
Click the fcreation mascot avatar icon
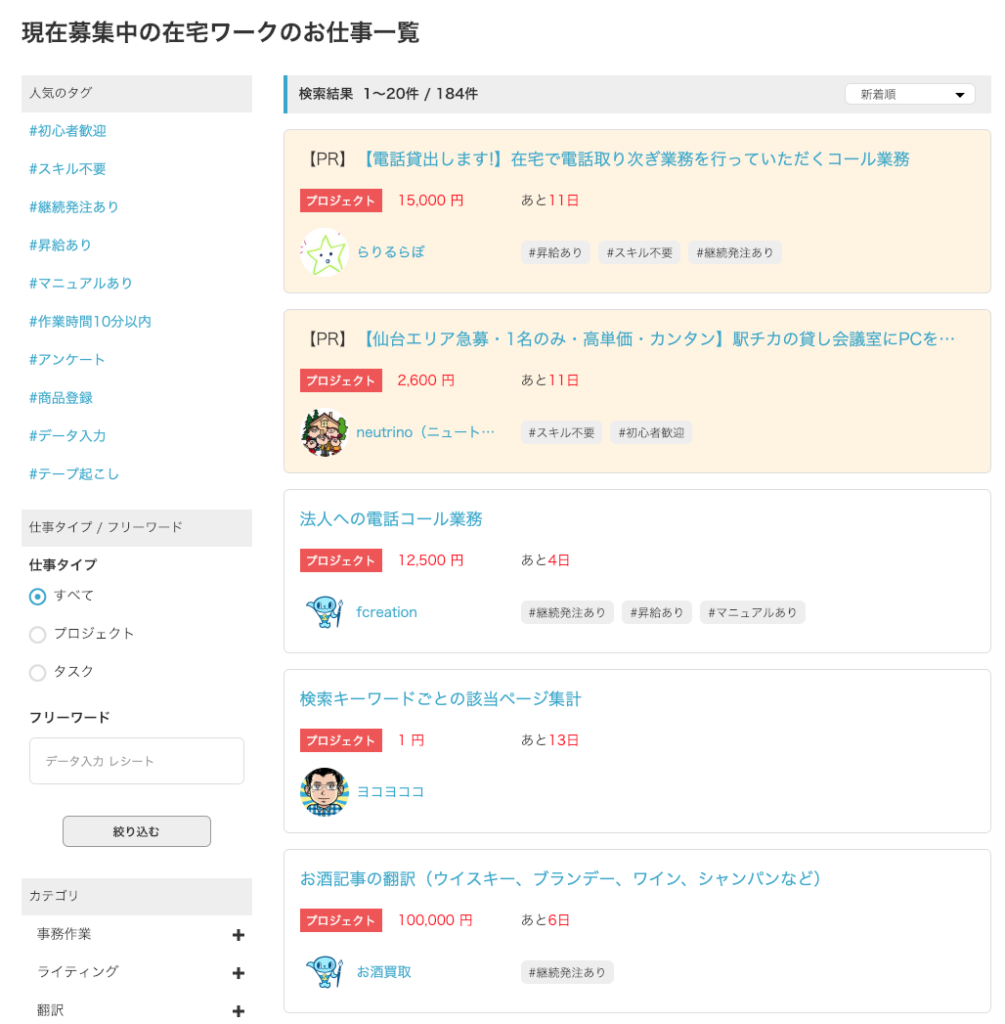(x=323, y=612)
